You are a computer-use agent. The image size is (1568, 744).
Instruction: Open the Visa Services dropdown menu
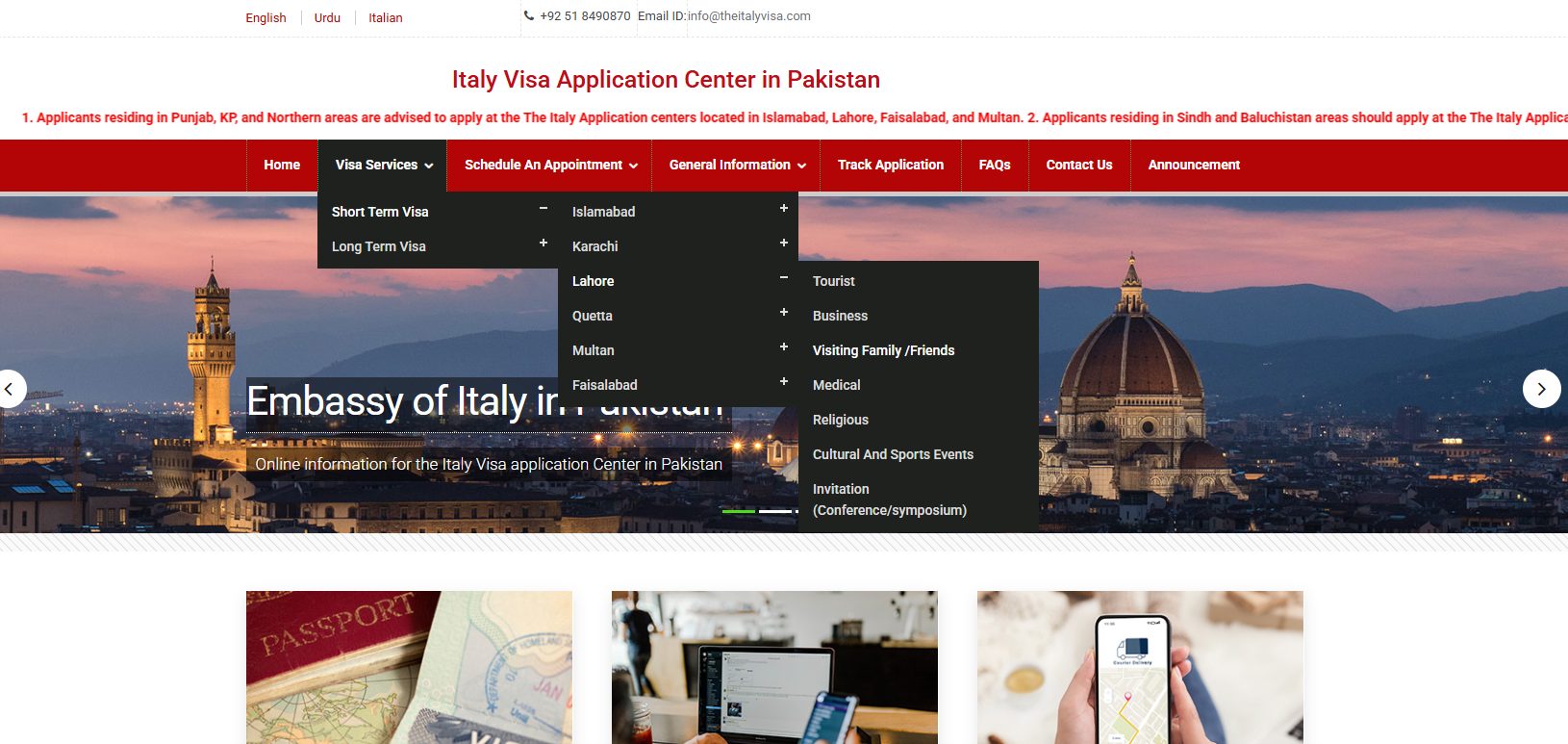(383, 166)
